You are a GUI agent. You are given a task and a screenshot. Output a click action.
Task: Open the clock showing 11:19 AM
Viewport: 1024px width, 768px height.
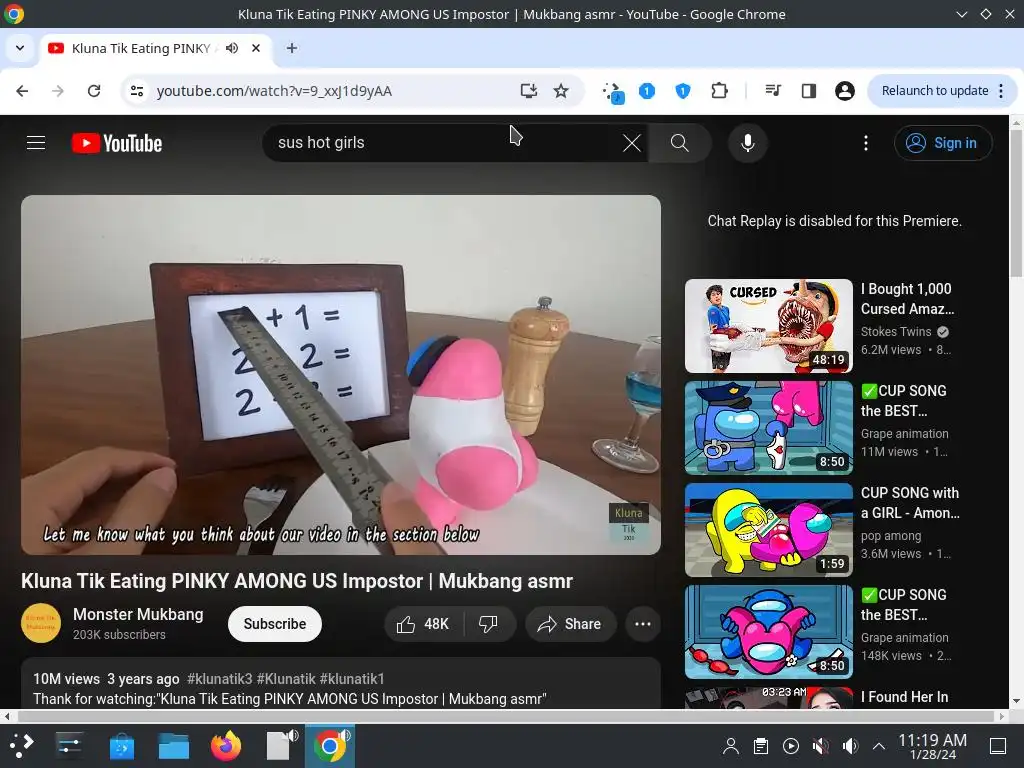point(933,746)
